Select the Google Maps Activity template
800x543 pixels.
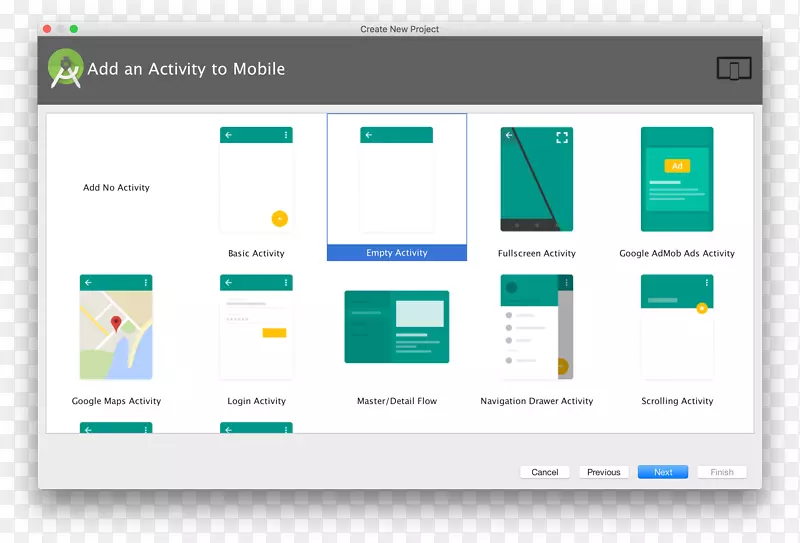116,328
